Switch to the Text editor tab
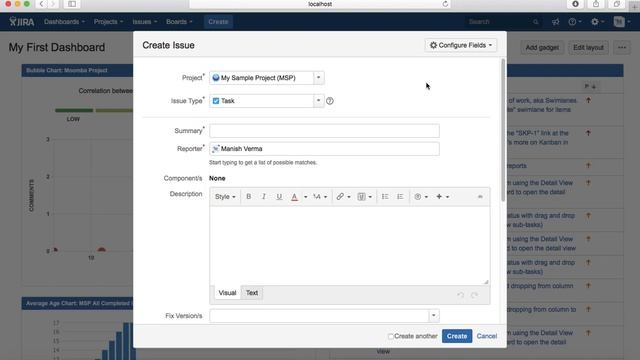The image size is (640, 360). pos(252,293)
